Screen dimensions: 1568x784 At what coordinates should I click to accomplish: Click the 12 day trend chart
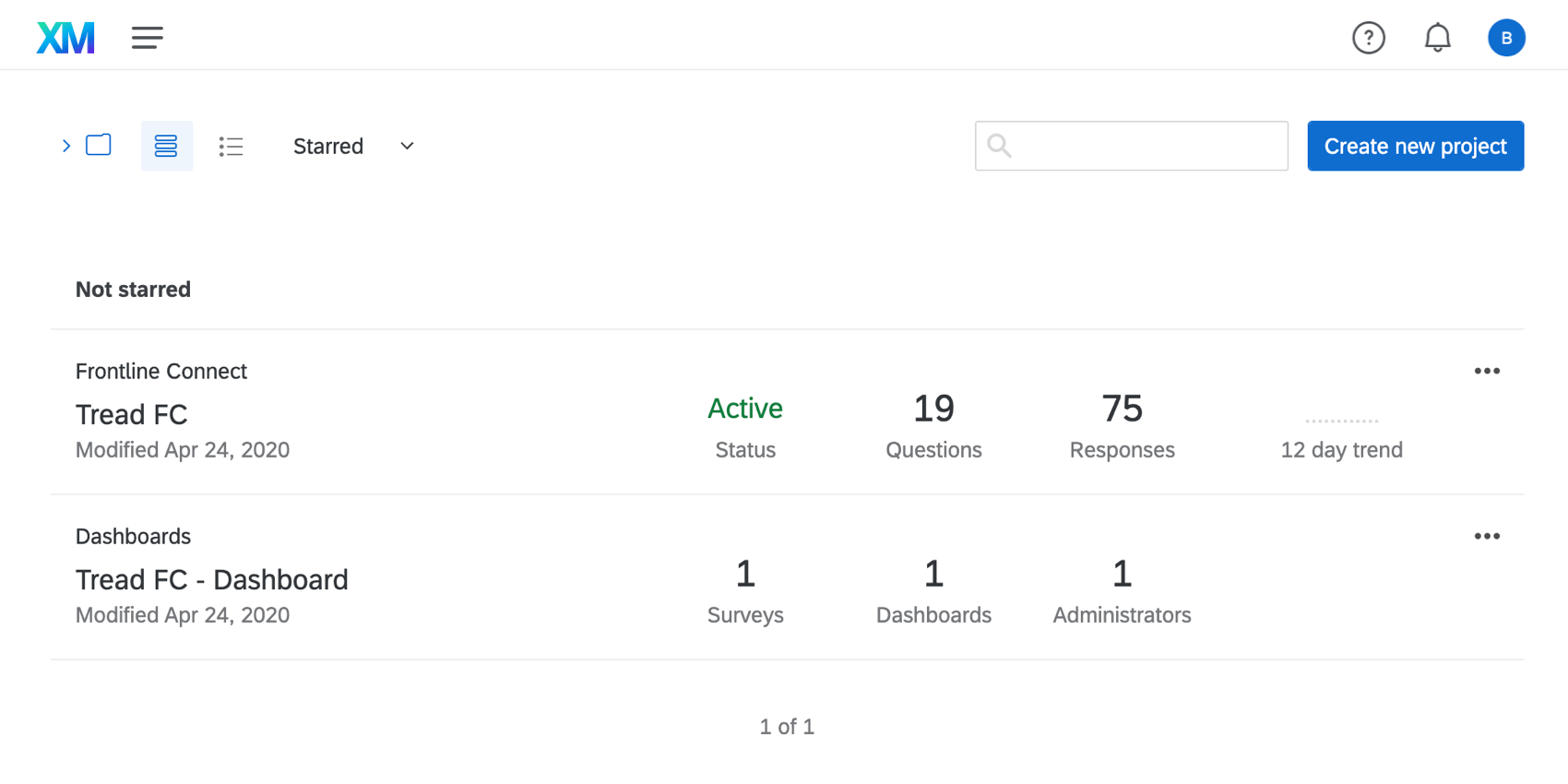pyautogui.click(x=1341, y=422)
